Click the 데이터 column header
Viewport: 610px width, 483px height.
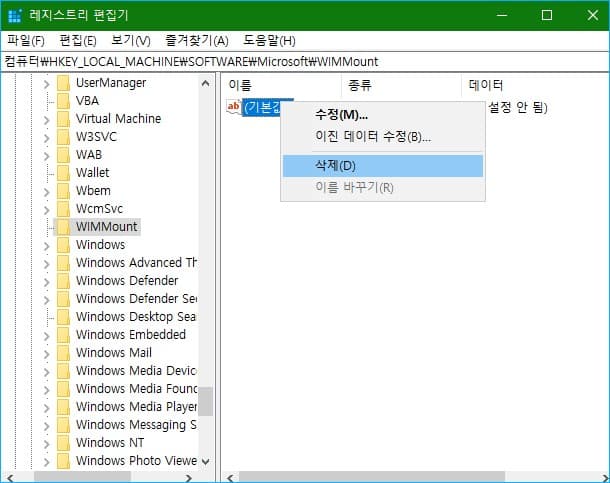pos(536,85)
